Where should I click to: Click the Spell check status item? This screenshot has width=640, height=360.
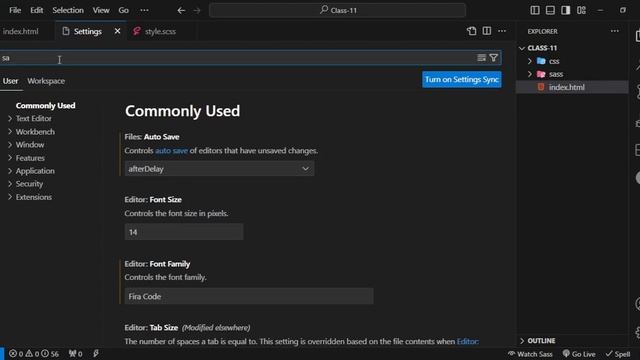618,354
